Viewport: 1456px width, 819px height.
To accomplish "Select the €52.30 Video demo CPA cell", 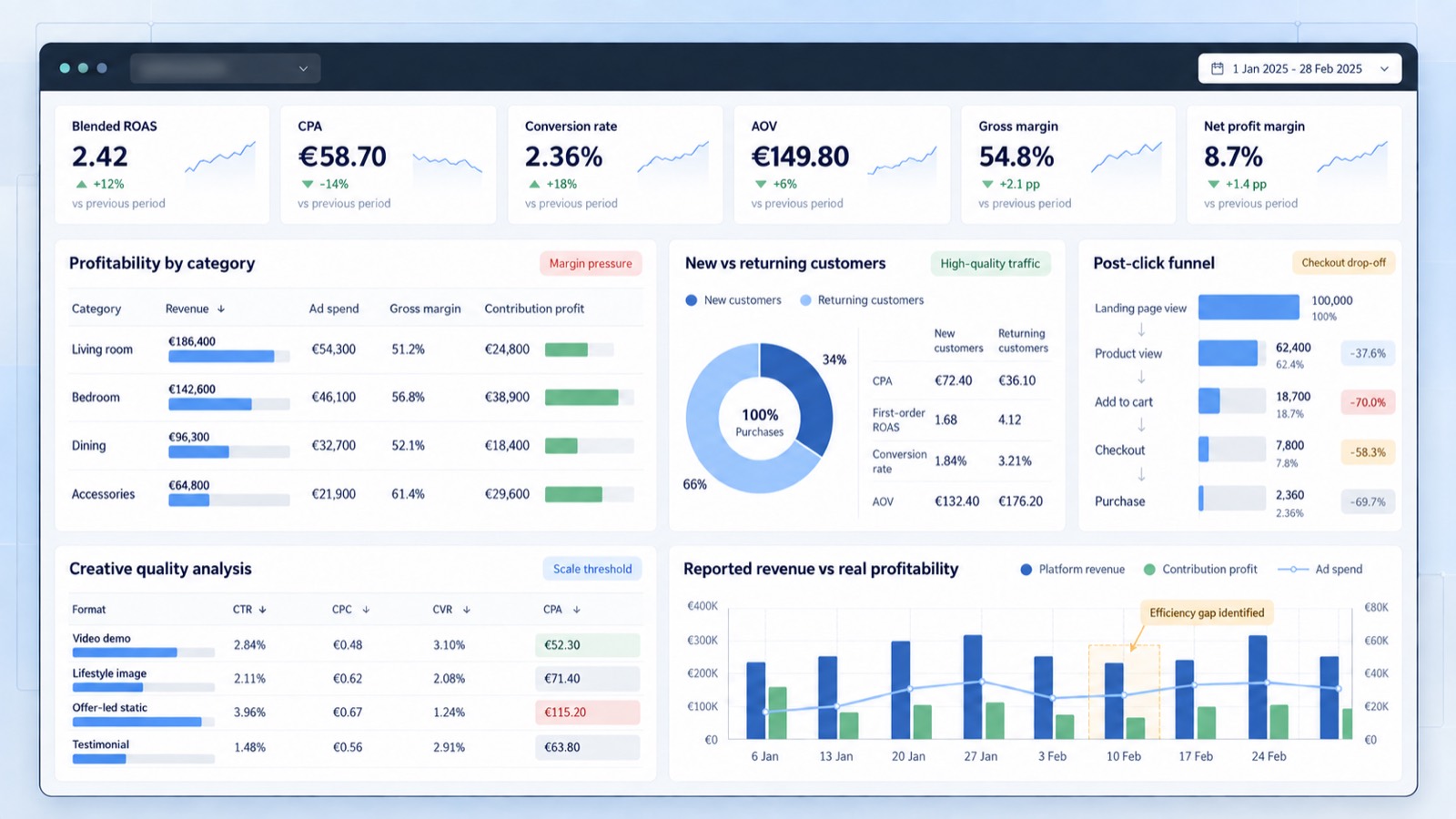I will 587,645.
